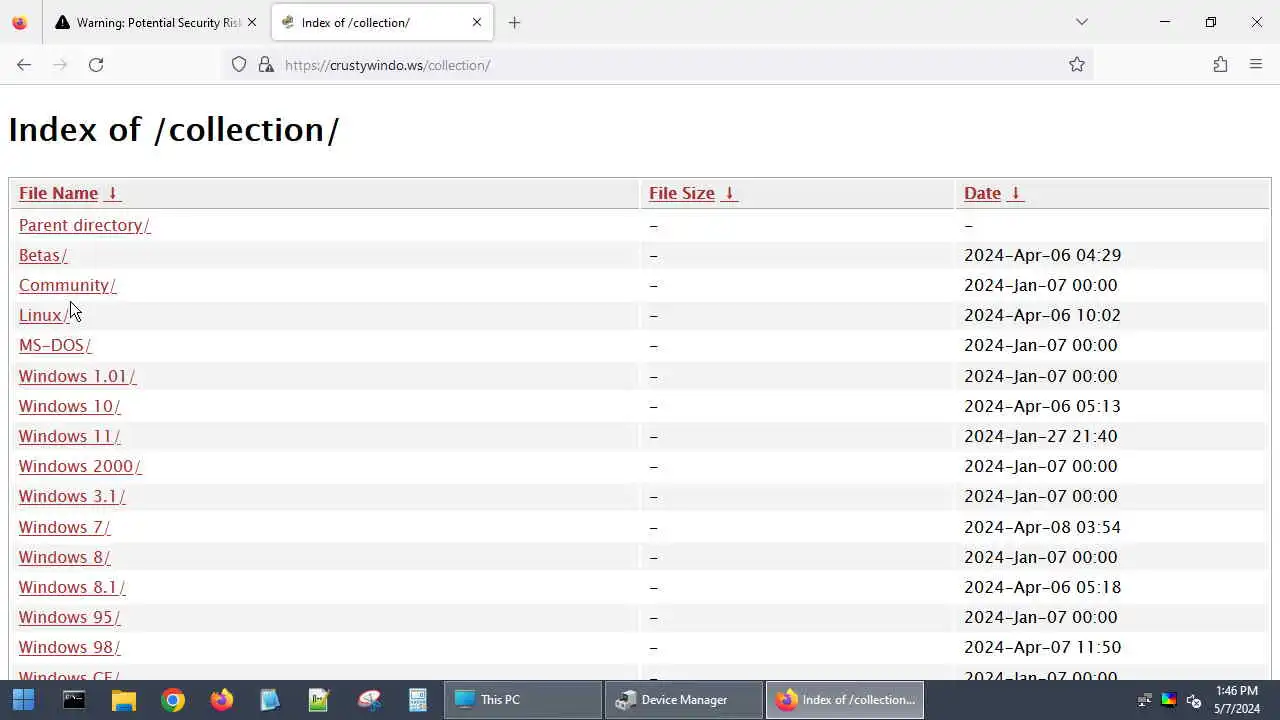This screenshot has height=720, width=1280.
Task: Click date 2024-Jan-27 21:40 for Windows 11
Action: tap(1041, 436)
